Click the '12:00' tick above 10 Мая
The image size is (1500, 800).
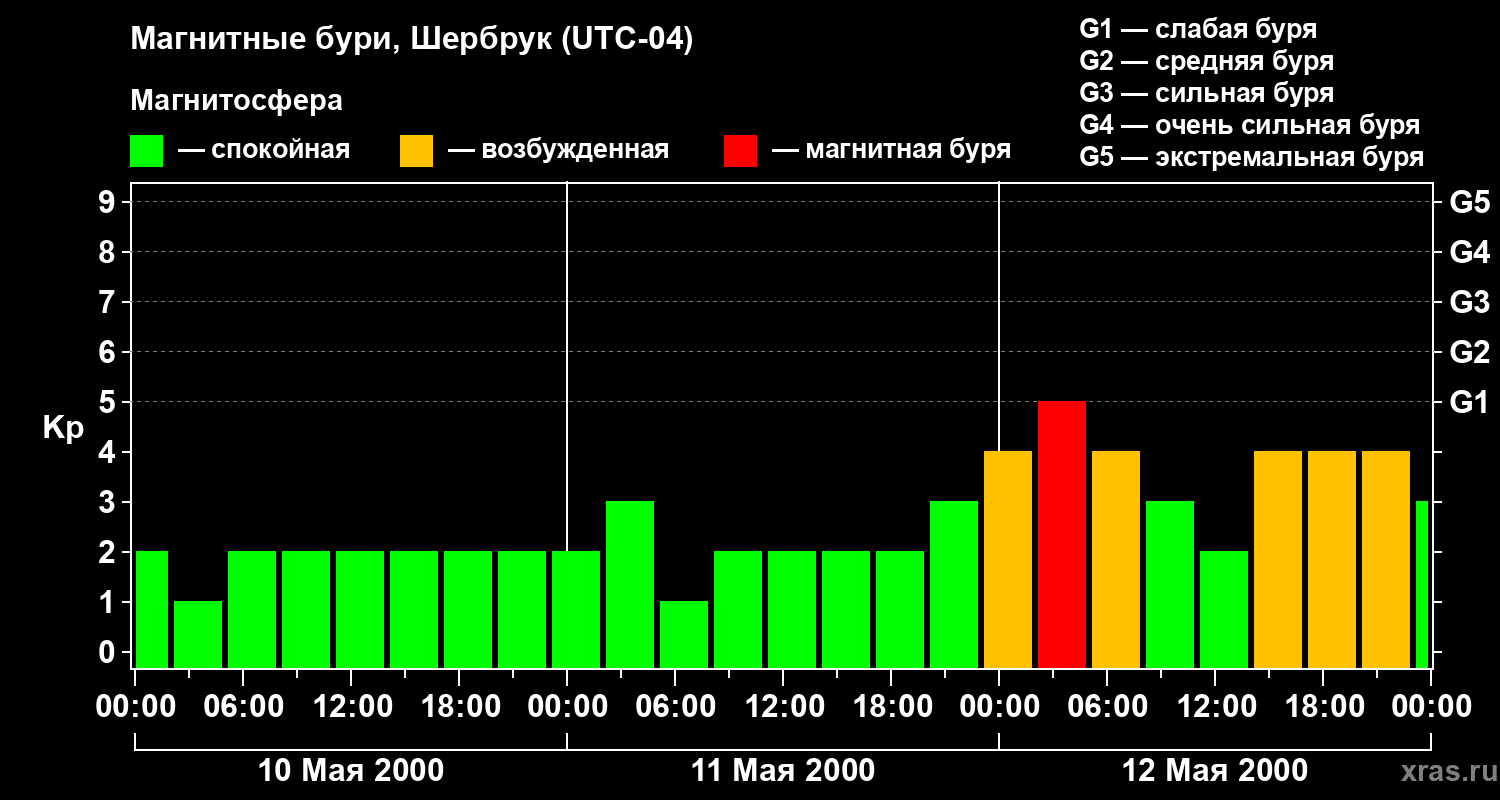(x=351, y=707)
